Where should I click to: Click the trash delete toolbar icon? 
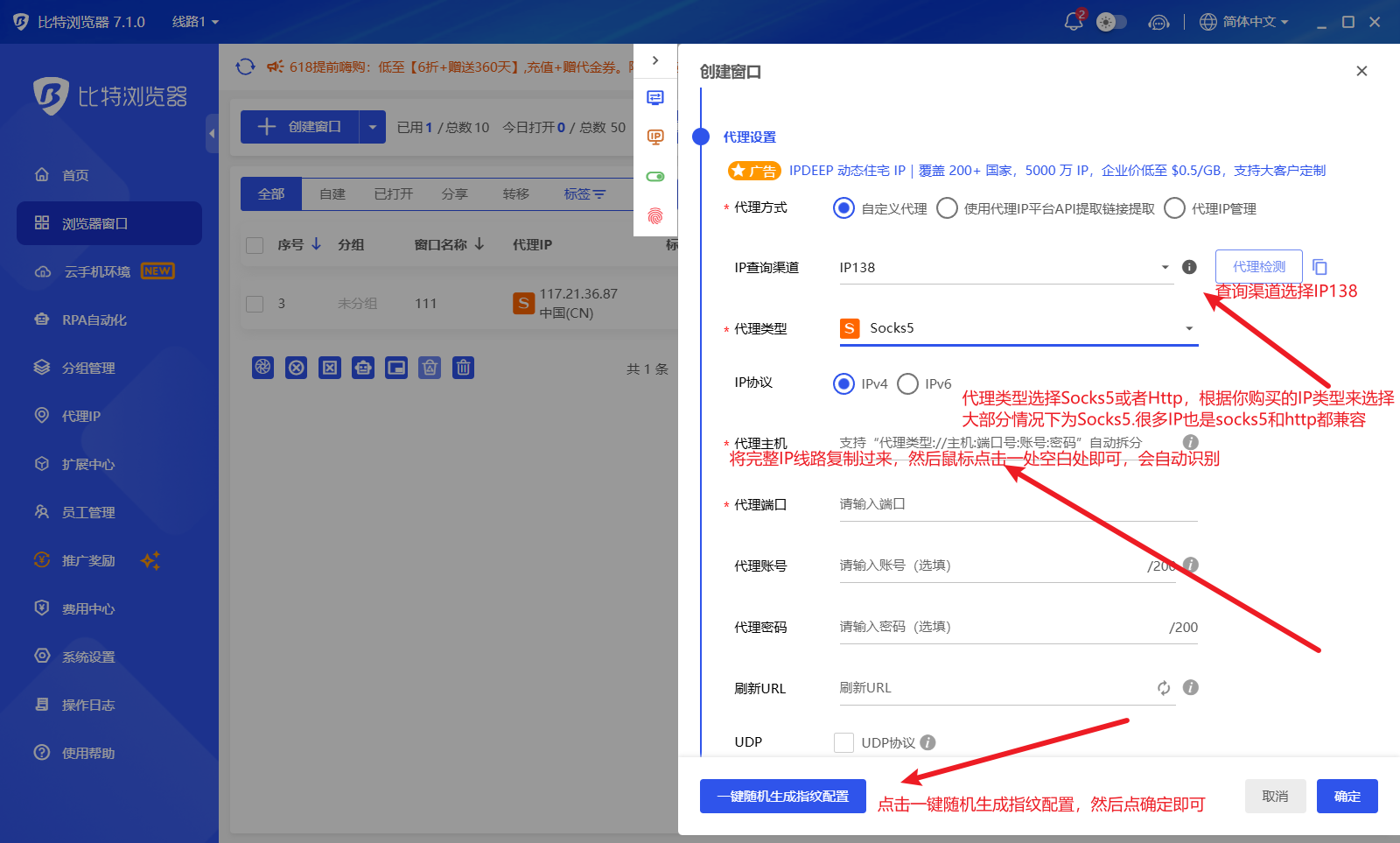pos(464,368)
